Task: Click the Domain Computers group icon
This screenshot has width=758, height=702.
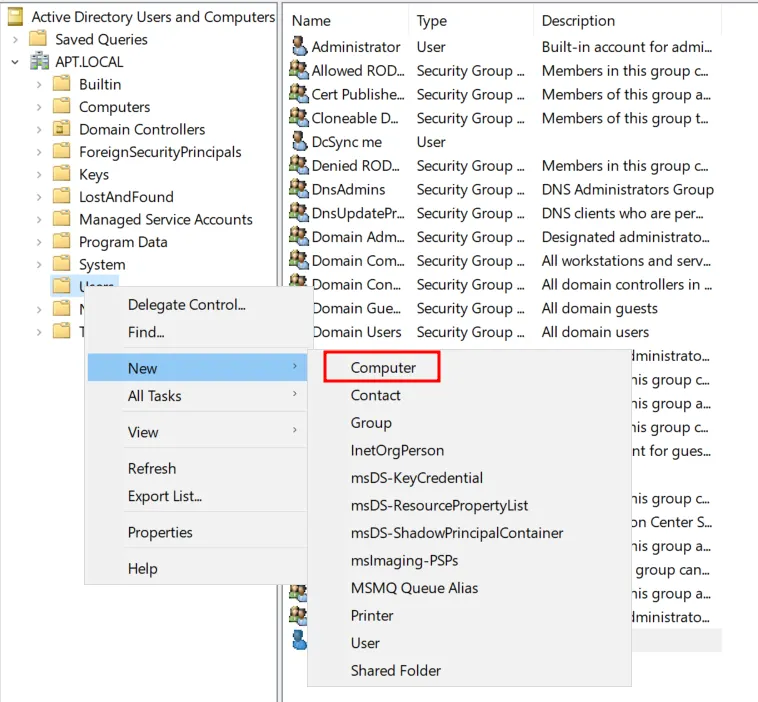Action: coord(299,260)
